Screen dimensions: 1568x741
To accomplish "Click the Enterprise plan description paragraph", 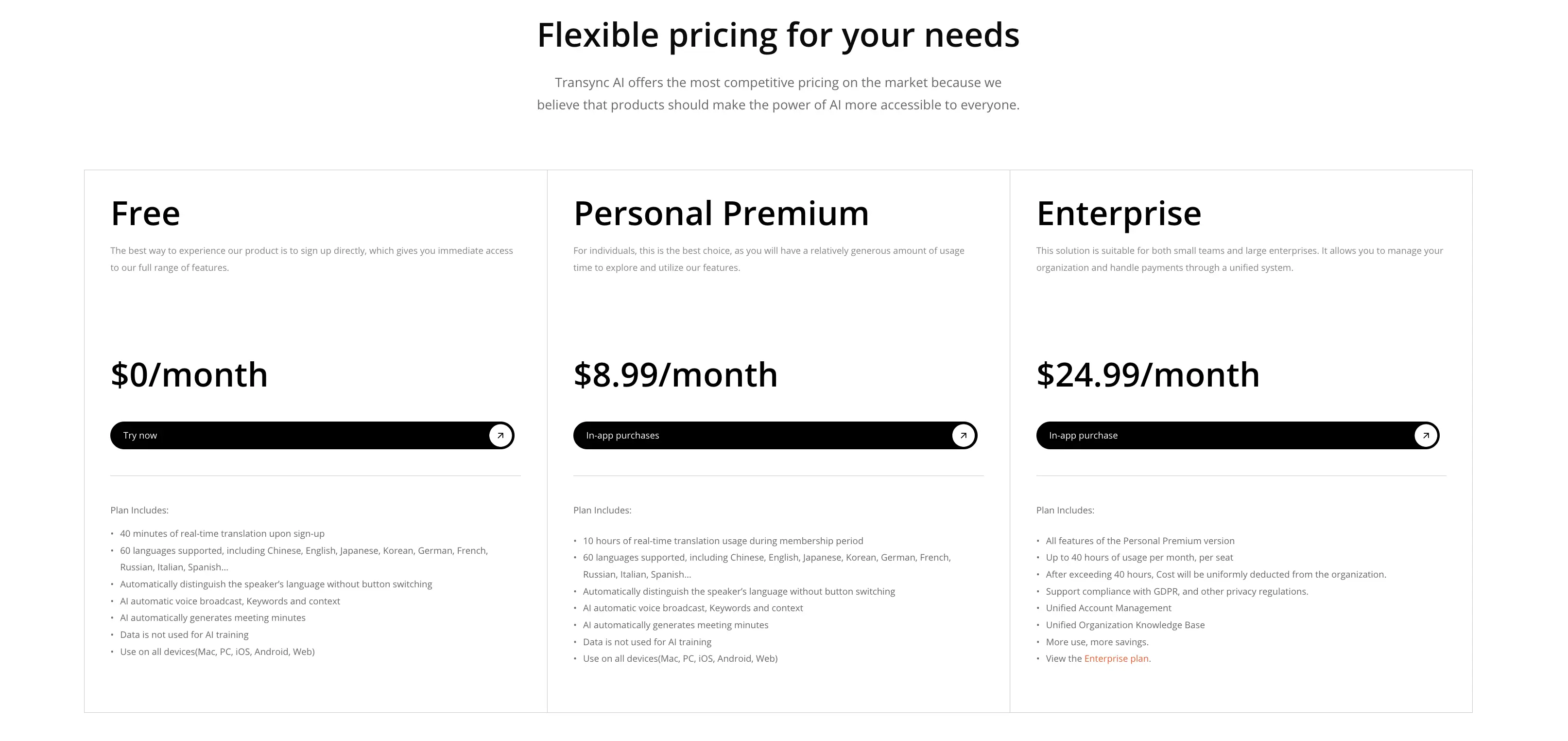I will click(1239, 258).
